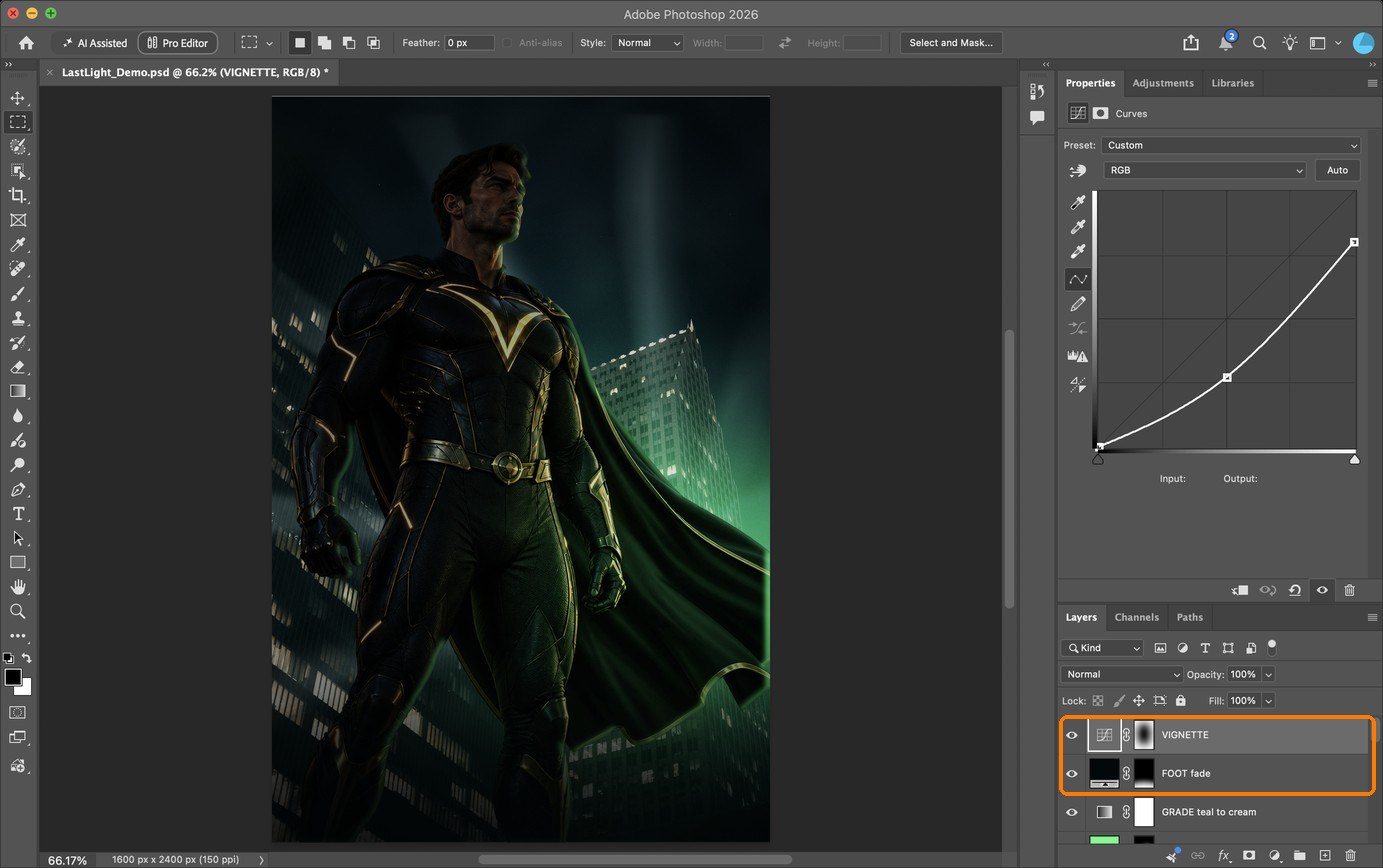1383x868 pixels.
Task: Click the Select and Mask button
Action: pyautogui.click(x=951, y=43)
